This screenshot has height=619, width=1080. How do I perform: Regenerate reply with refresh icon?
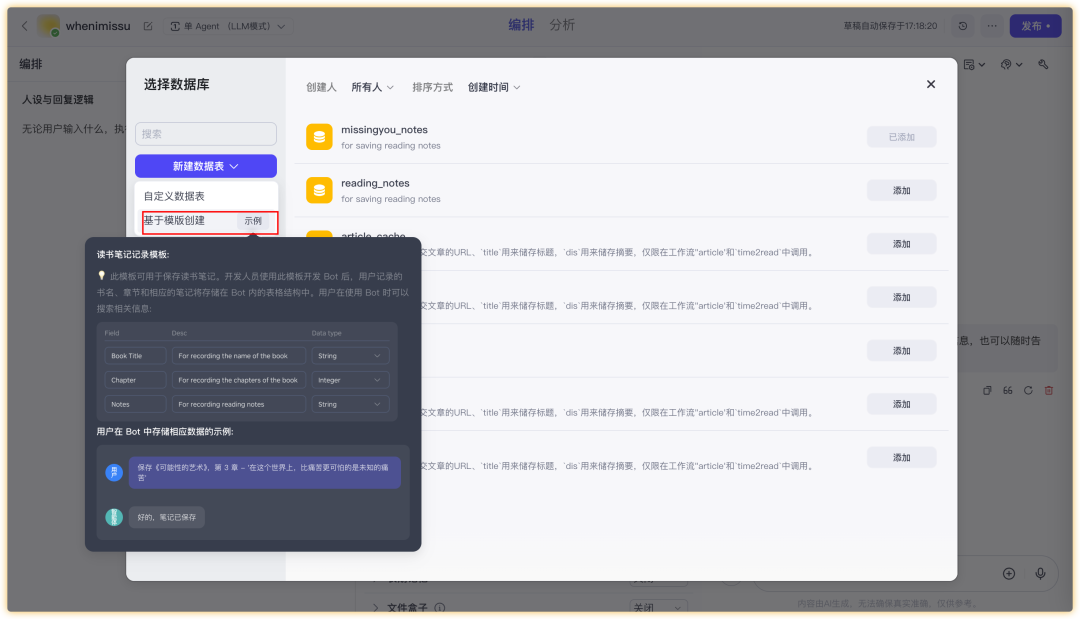tap(1028, 390)
